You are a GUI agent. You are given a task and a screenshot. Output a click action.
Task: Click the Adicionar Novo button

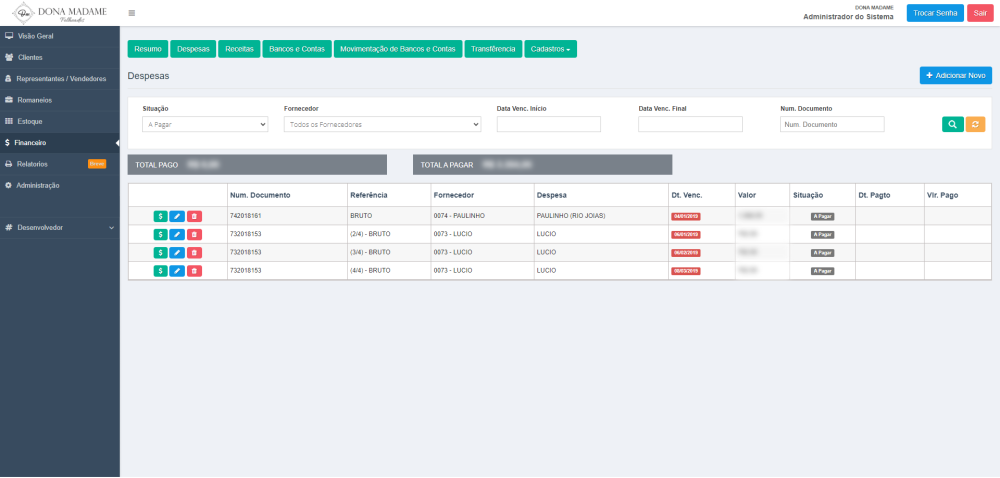955,75
